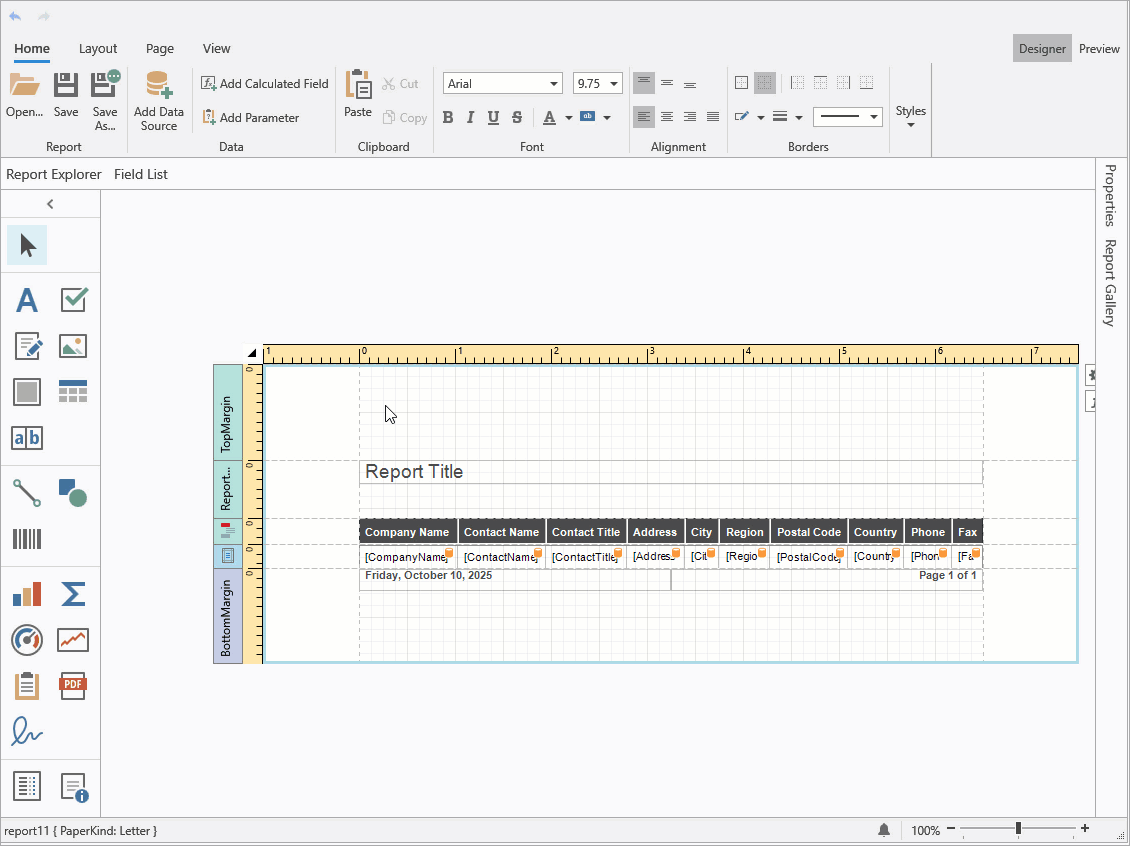Toggle bold formatting in the Font group

tap(448, 117)
